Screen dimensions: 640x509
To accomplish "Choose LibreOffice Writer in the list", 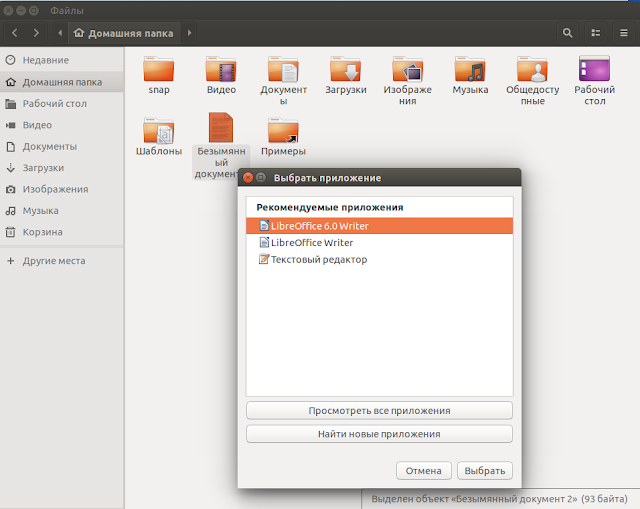I will (379, 242).
